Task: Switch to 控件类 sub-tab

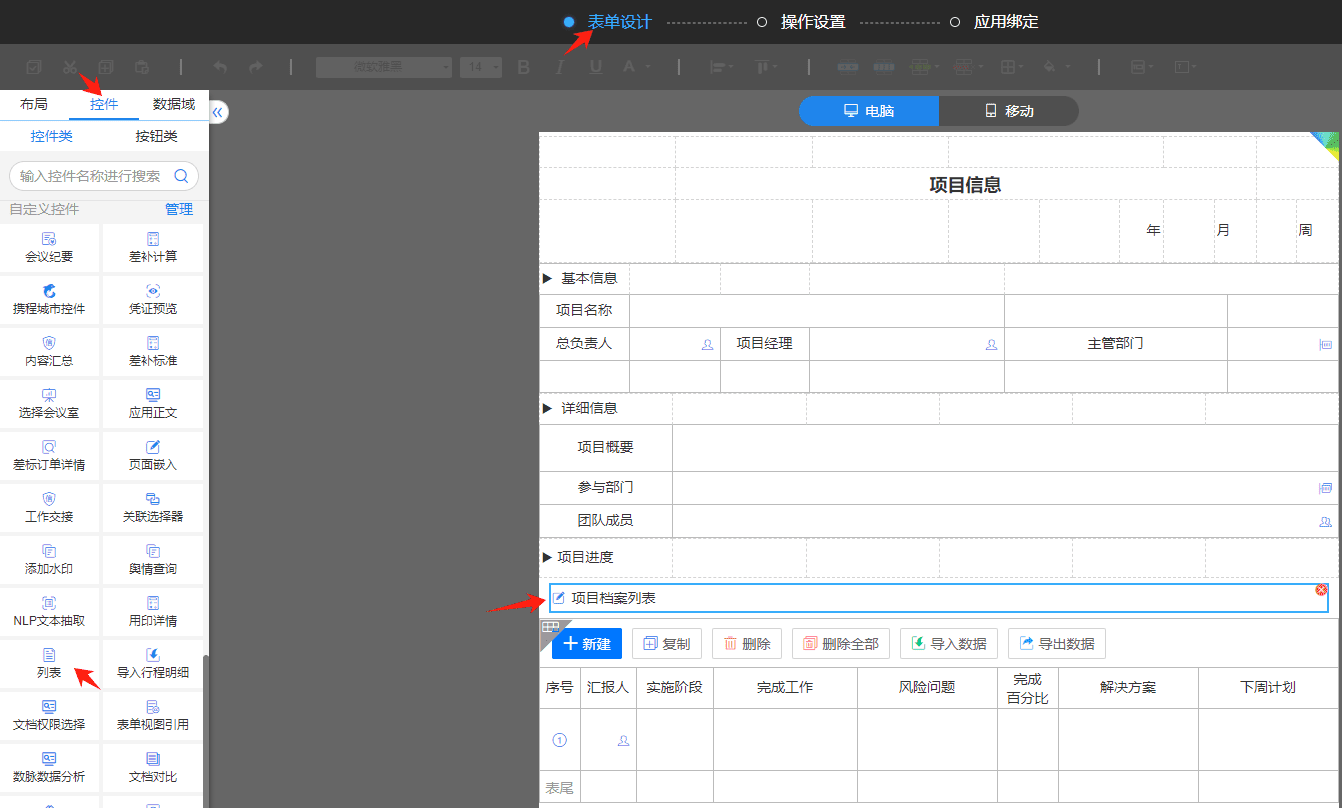Action: 51,136
